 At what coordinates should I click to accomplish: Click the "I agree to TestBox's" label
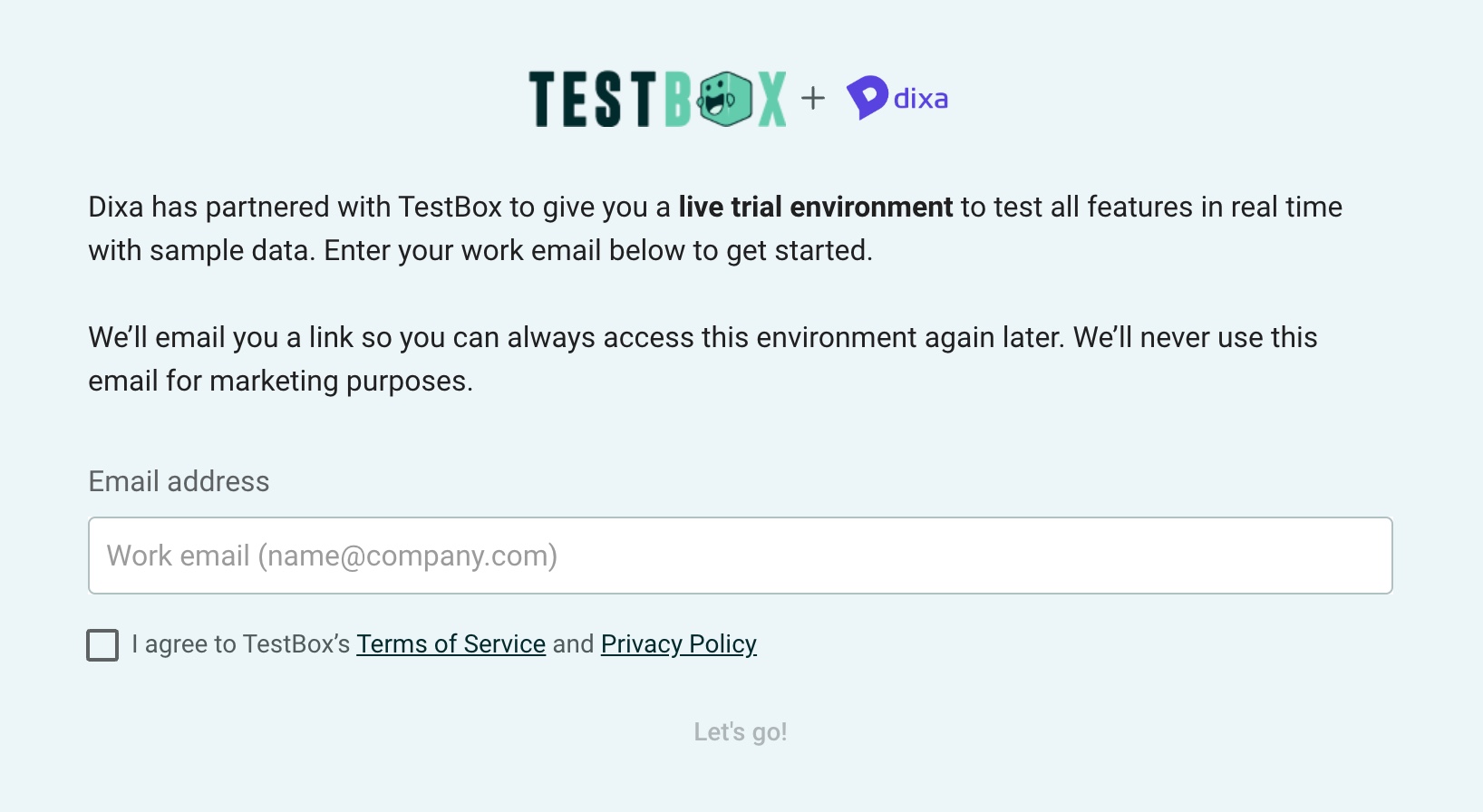(240, 643)
